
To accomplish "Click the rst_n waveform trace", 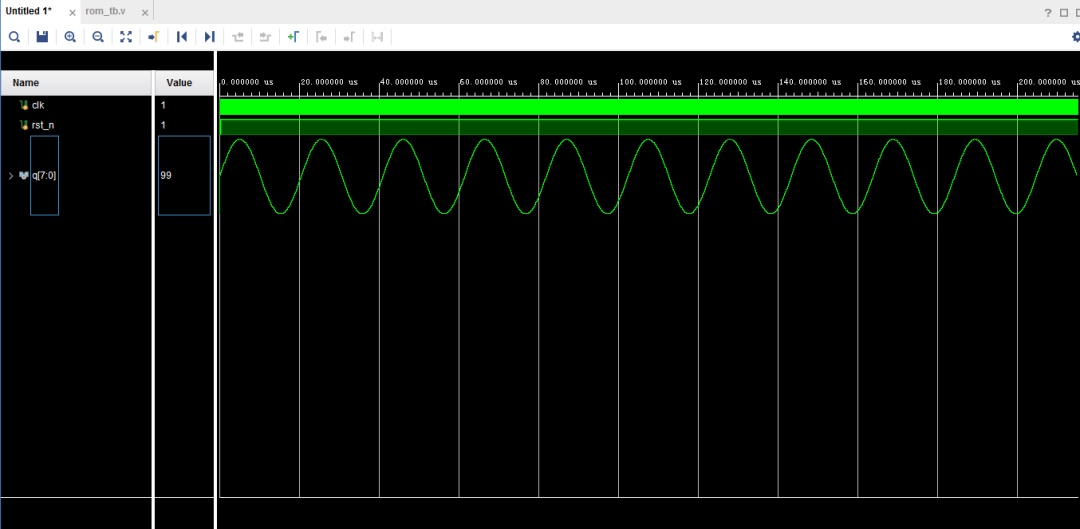I will coord(649,127).
